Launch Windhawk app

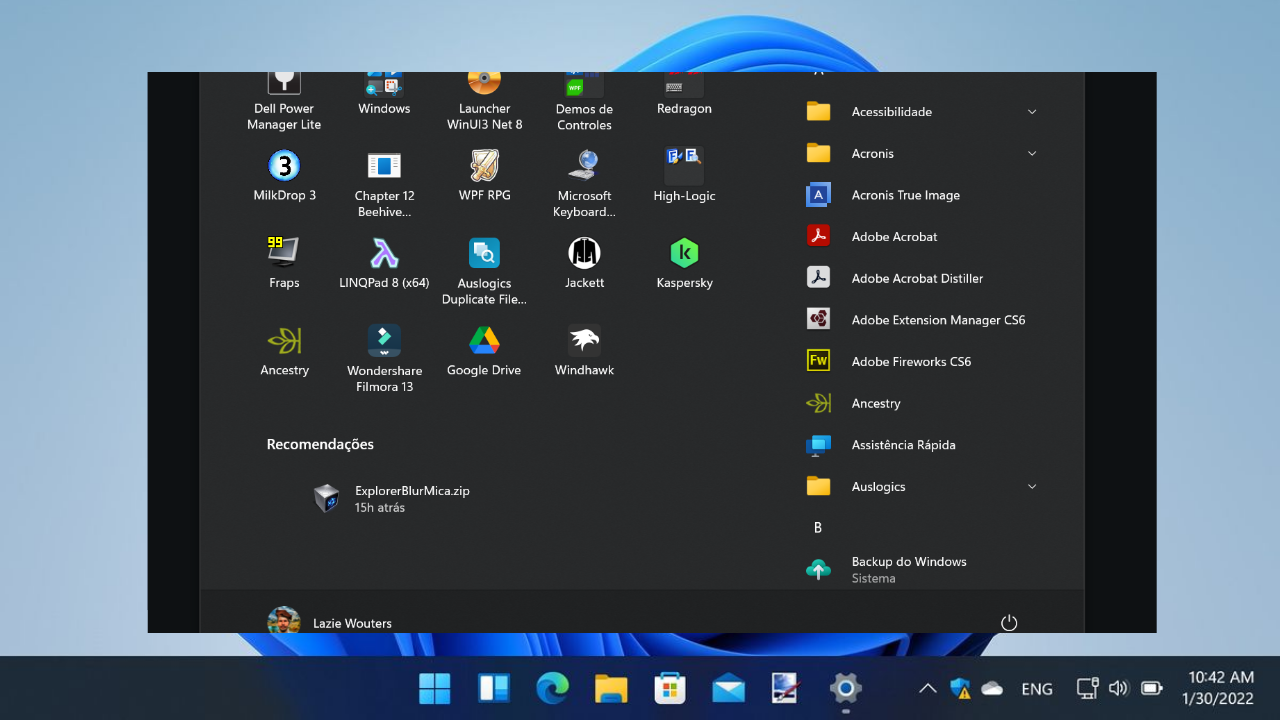[x=584, y=350]
